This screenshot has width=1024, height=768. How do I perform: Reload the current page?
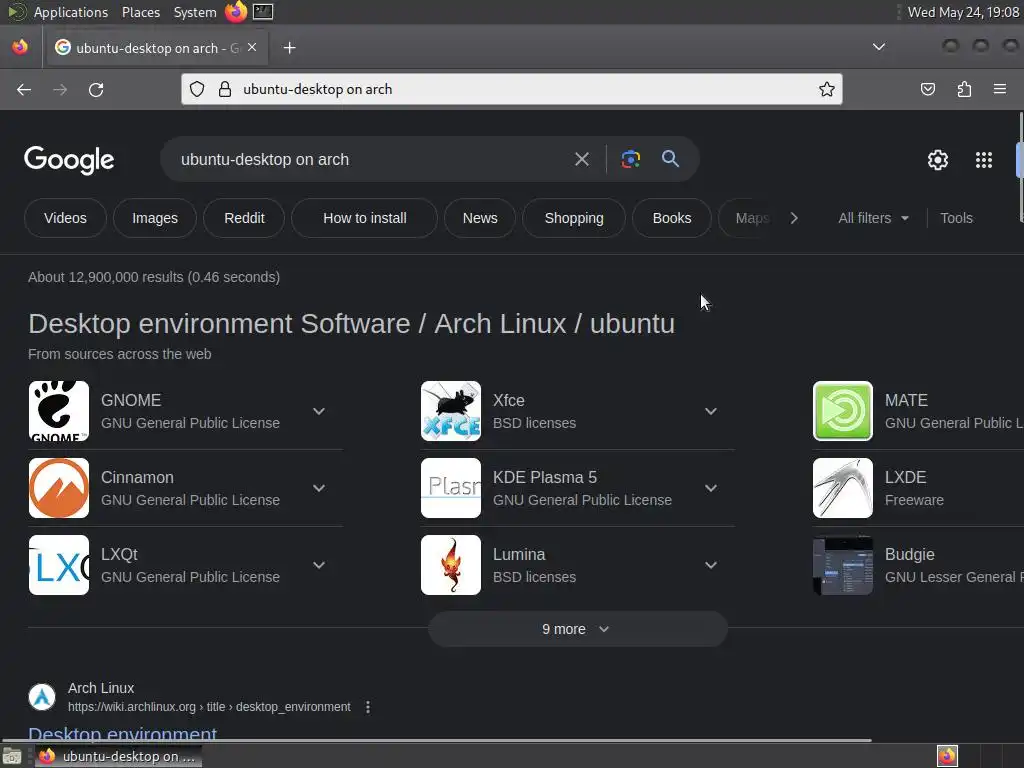96,89
